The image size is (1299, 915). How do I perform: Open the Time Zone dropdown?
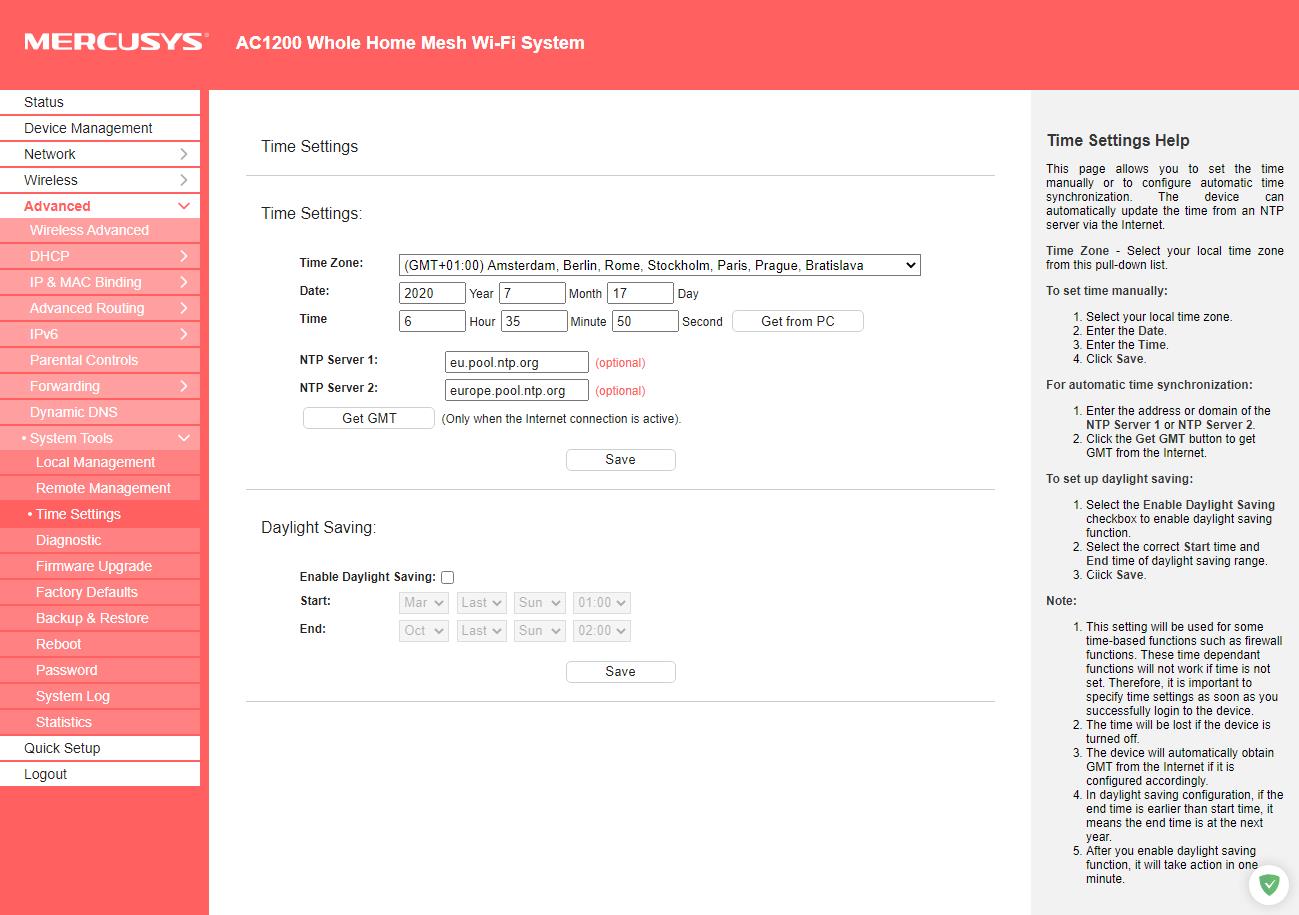[659, 265]
